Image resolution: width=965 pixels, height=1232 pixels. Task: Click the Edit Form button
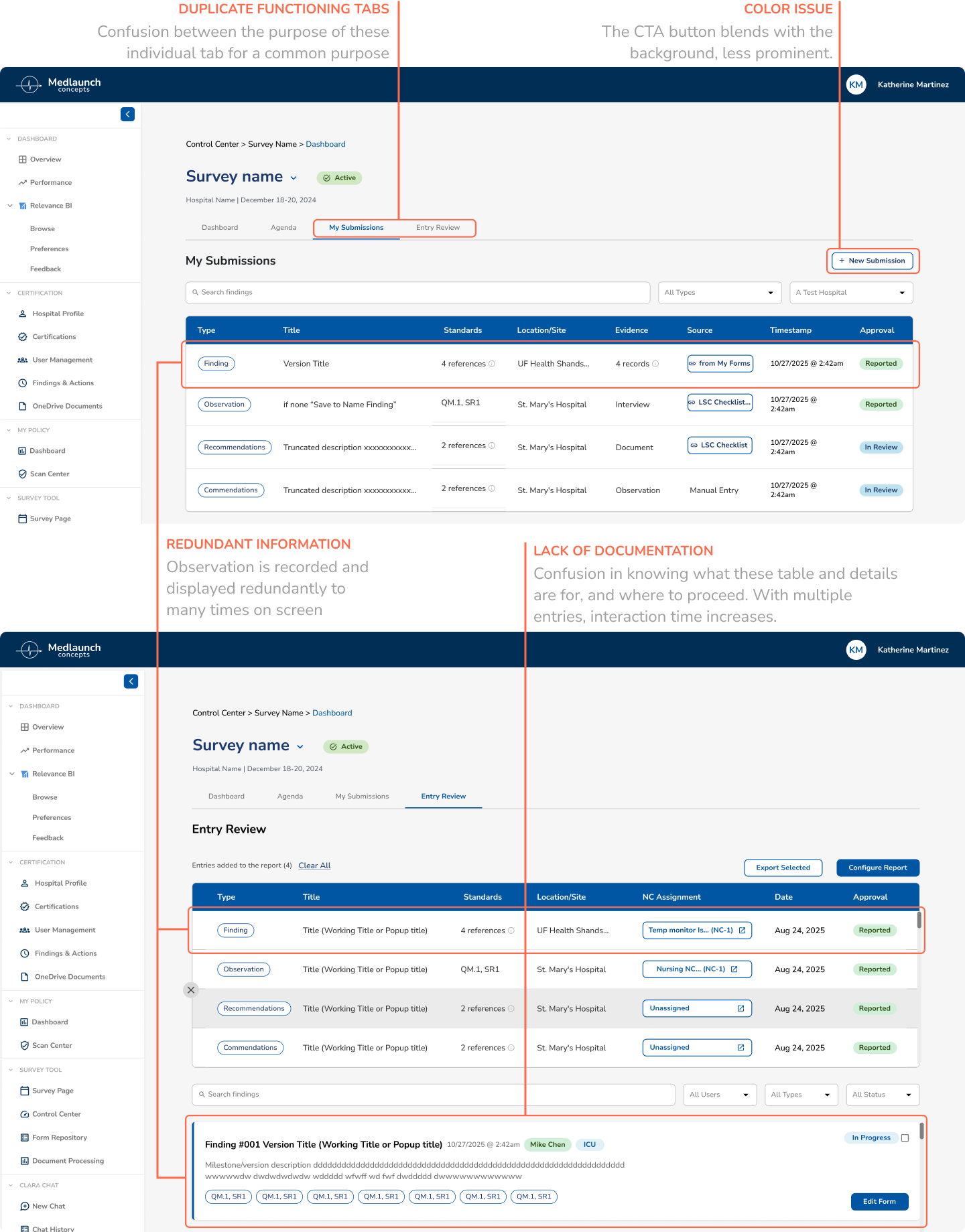[879, 1202]
